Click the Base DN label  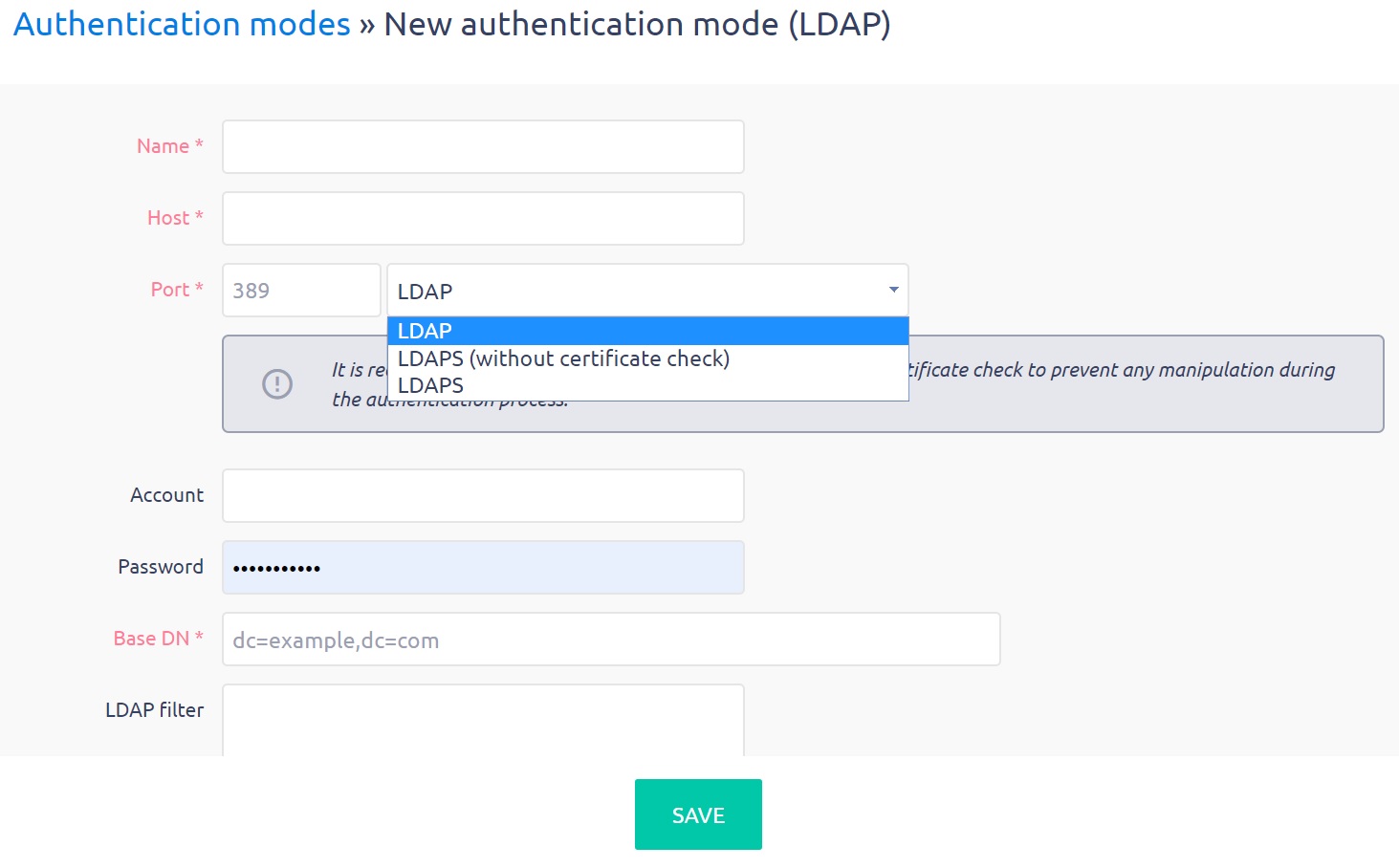(x=157, y=638)
